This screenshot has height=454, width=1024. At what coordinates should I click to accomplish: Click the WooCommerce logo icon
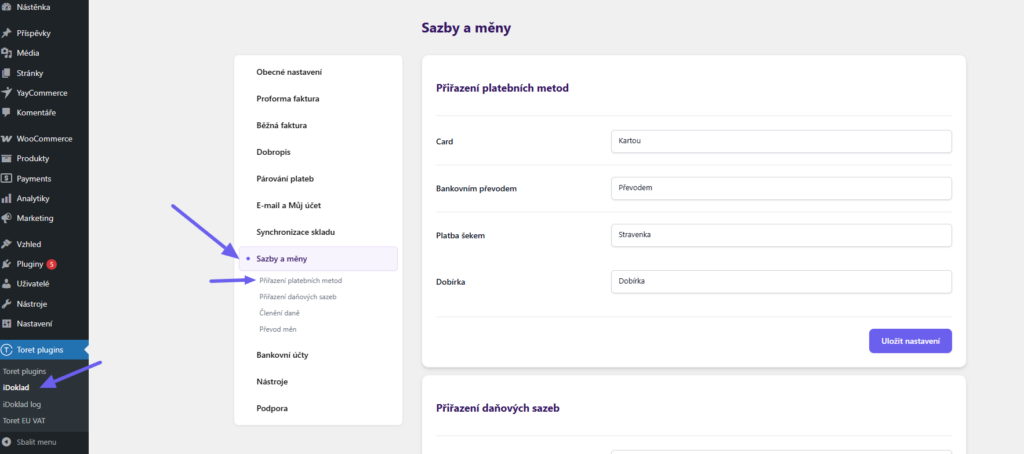coord(7,138)
